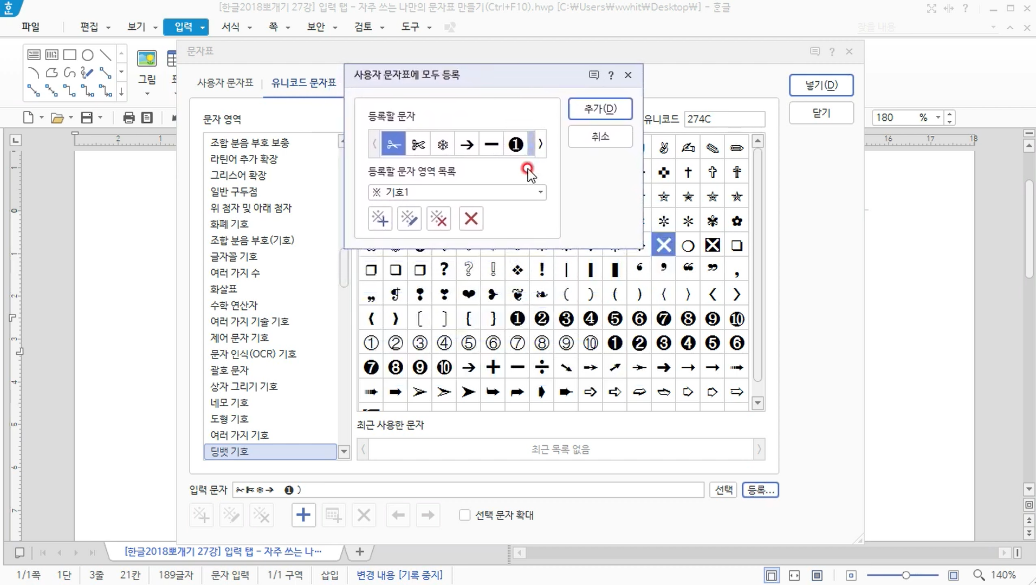The width and height of the screenshot is (1036, 585).
Task: Toggle the 선택 문자 확대 checkbox
Action: pos(464,515)
